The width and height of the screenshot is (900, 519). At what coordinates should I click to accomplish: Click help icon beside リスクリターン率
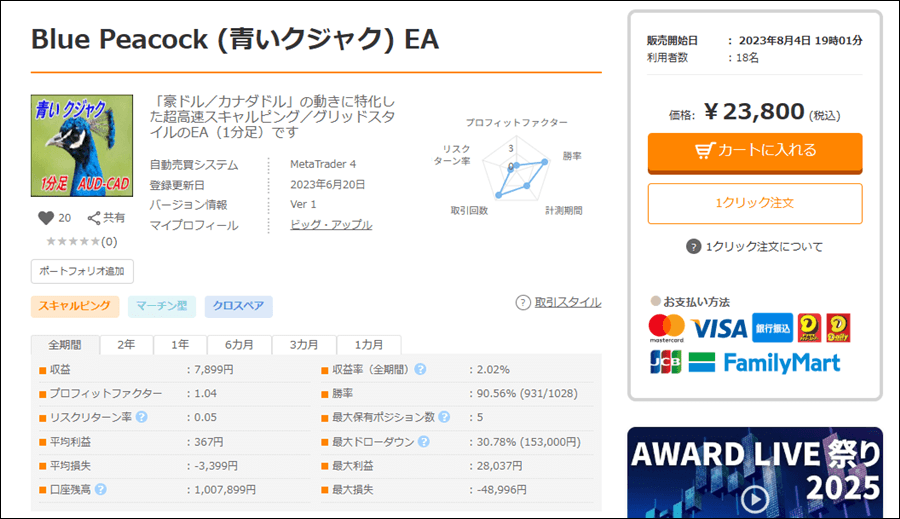click(x=142, y=417)
